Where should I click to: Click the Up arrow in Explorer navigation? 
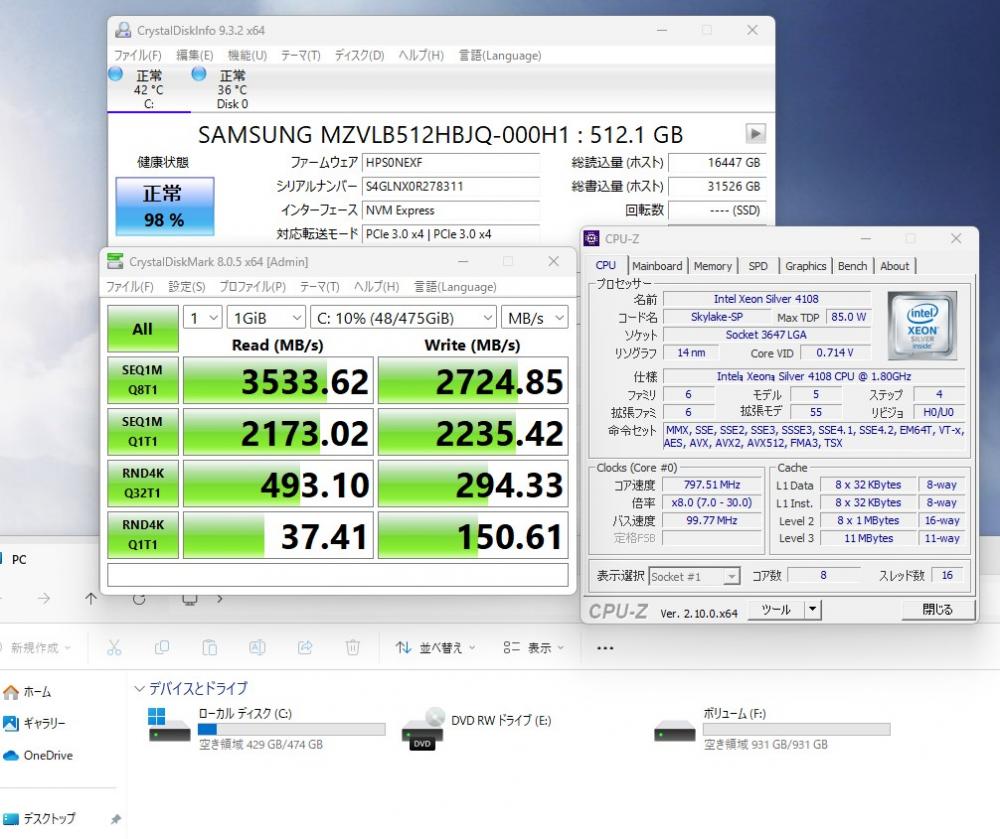point(91,599)
